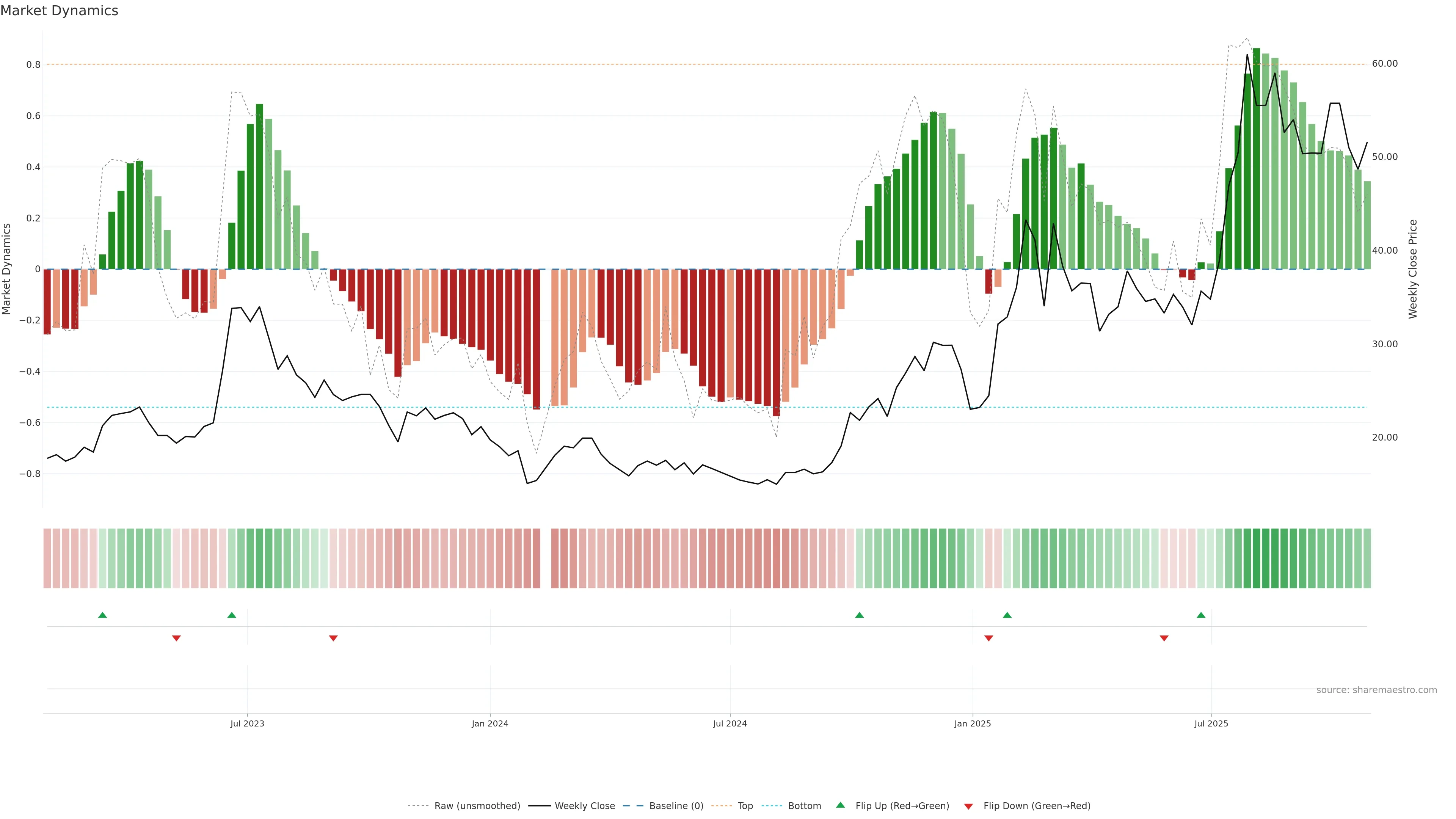
Task: Toggle the Bottom legend entry
Action: [804, 806]
